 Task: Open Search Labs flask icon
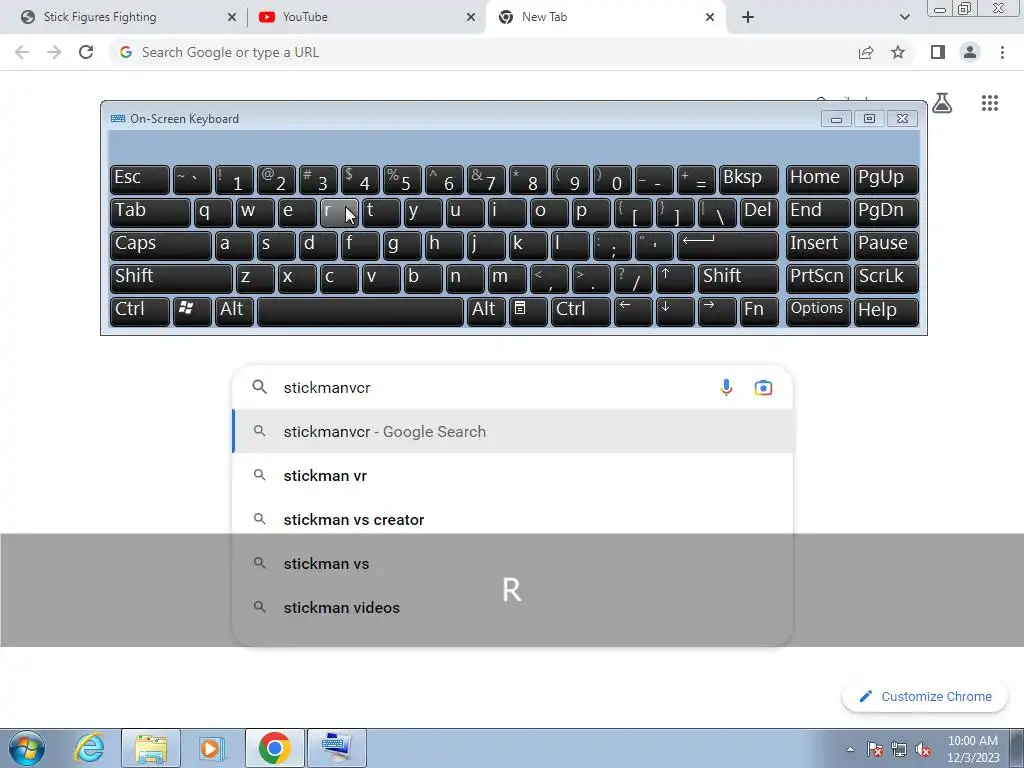coord(942,103)
